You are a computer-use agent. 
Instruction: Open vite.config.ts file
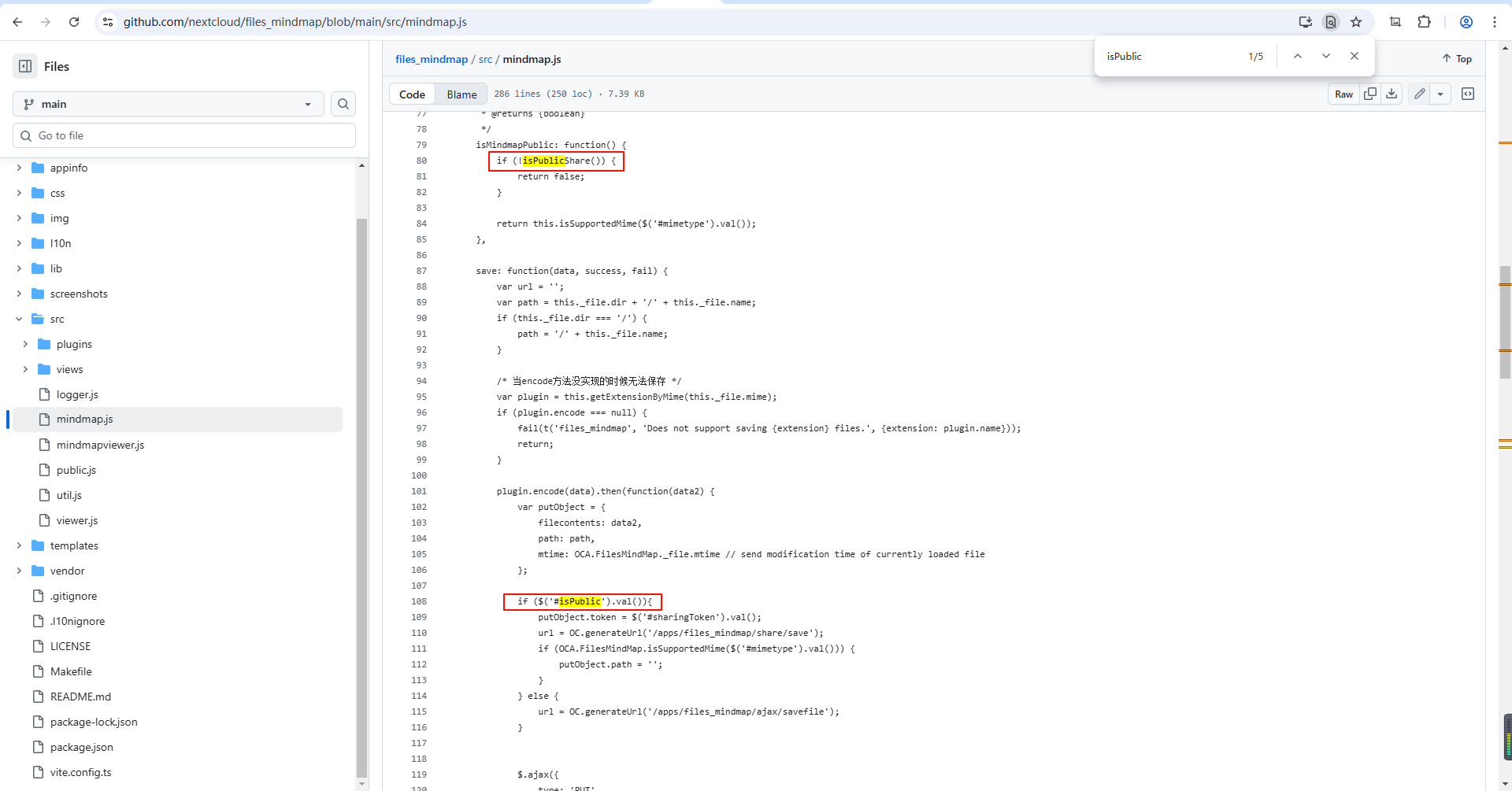81,772
